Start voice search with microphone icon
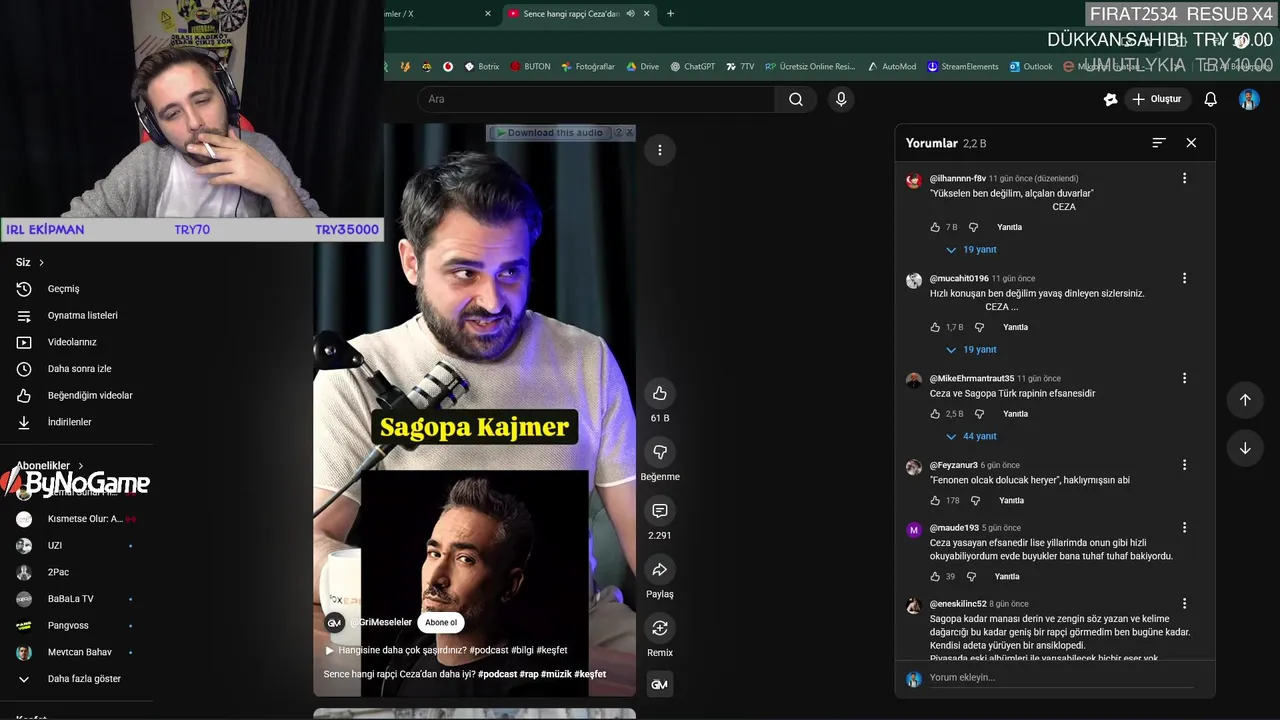 [841, 99]
